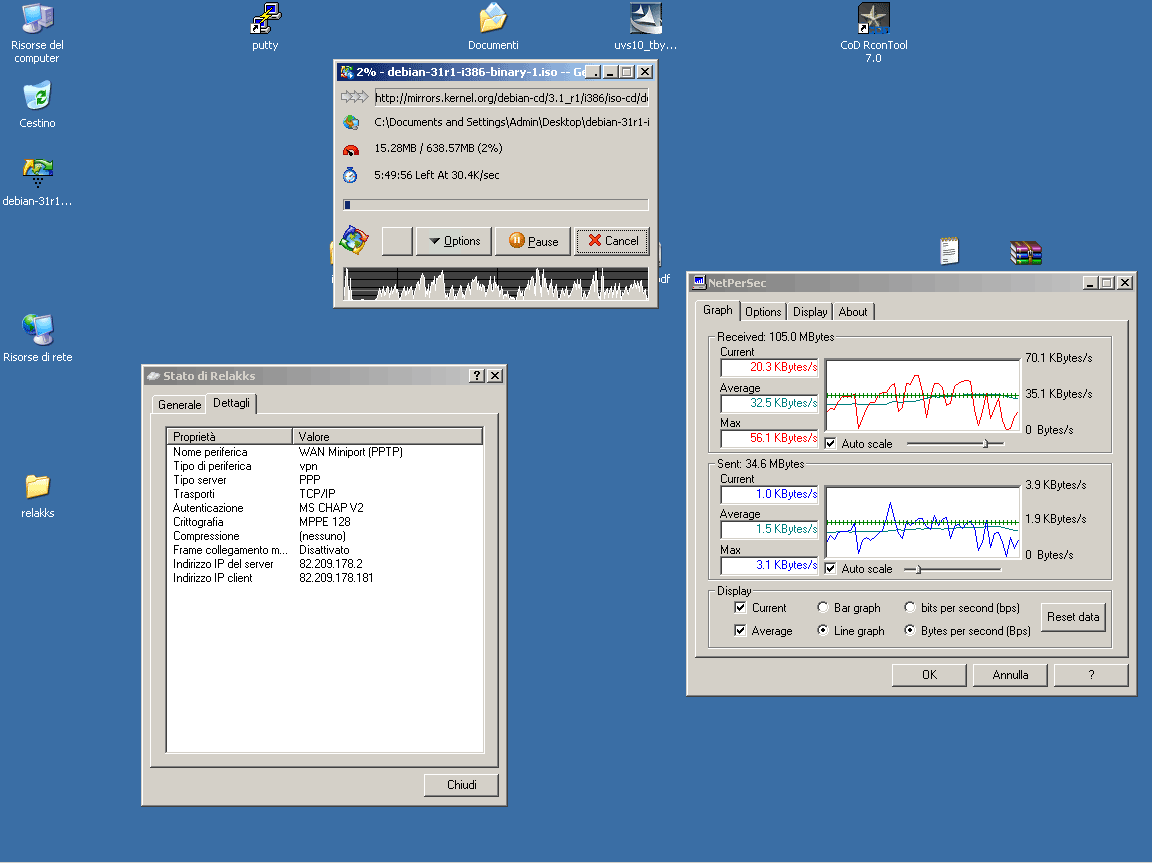Switch to the Generale tab
The image size is (1152, 864).
[179, 405]
